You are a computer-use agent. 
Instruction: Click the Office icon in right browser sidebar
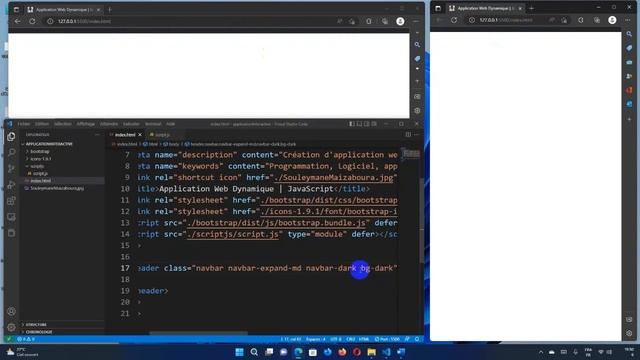(x=629, y=90)
